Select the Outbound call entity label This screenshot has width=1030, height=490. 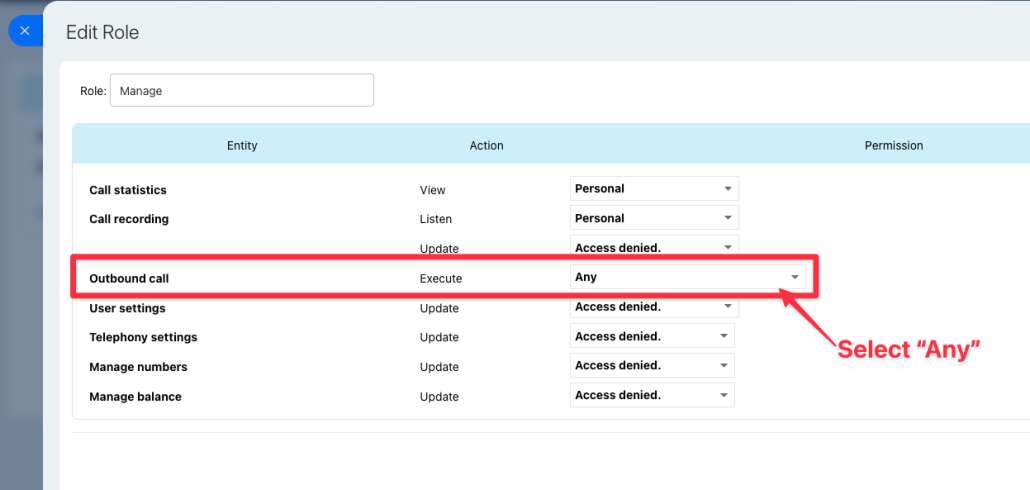pyautogui.click(x=129, y=278)
